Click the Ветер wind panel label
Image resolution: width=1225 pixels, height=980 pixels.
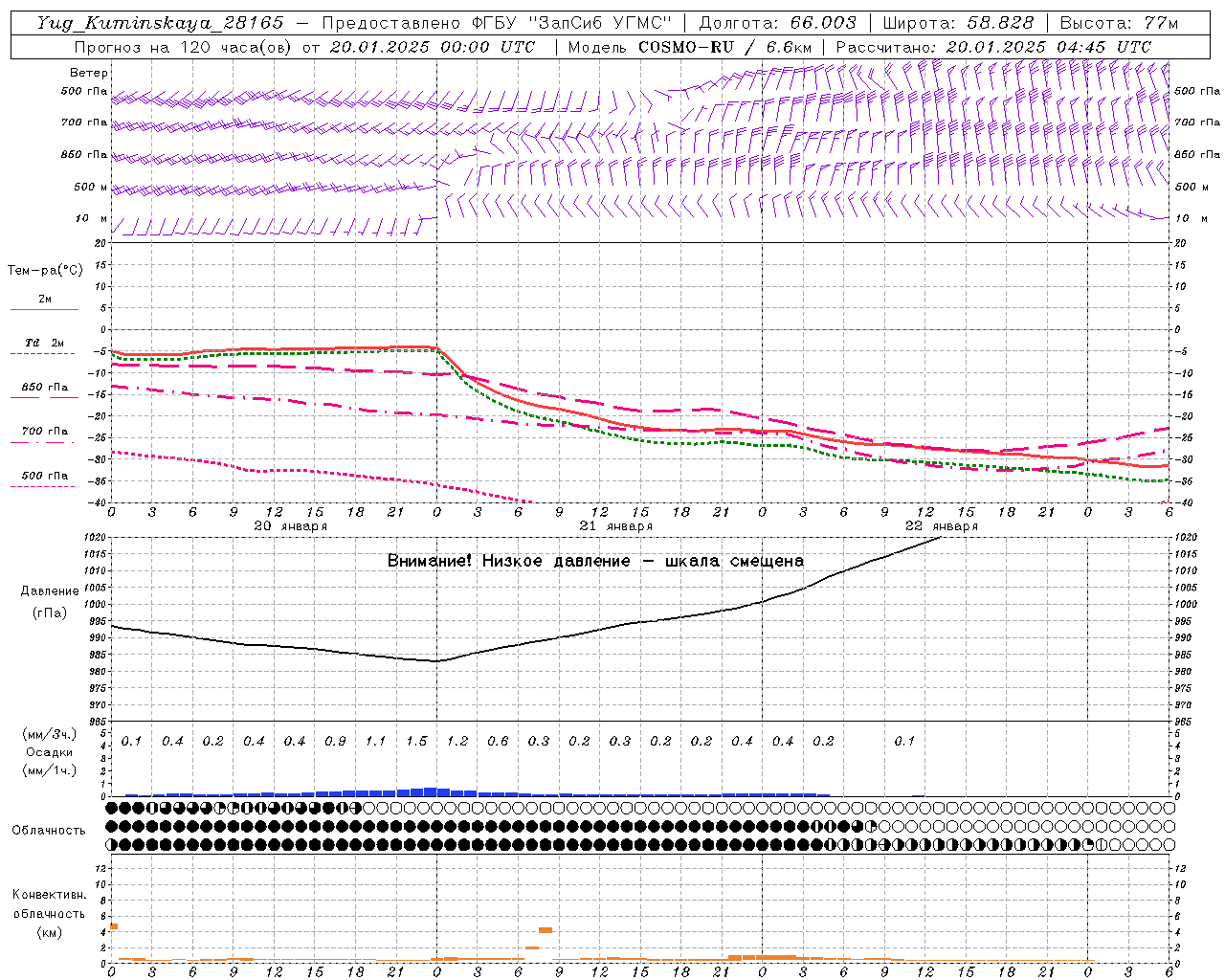(x=88, y=73)
